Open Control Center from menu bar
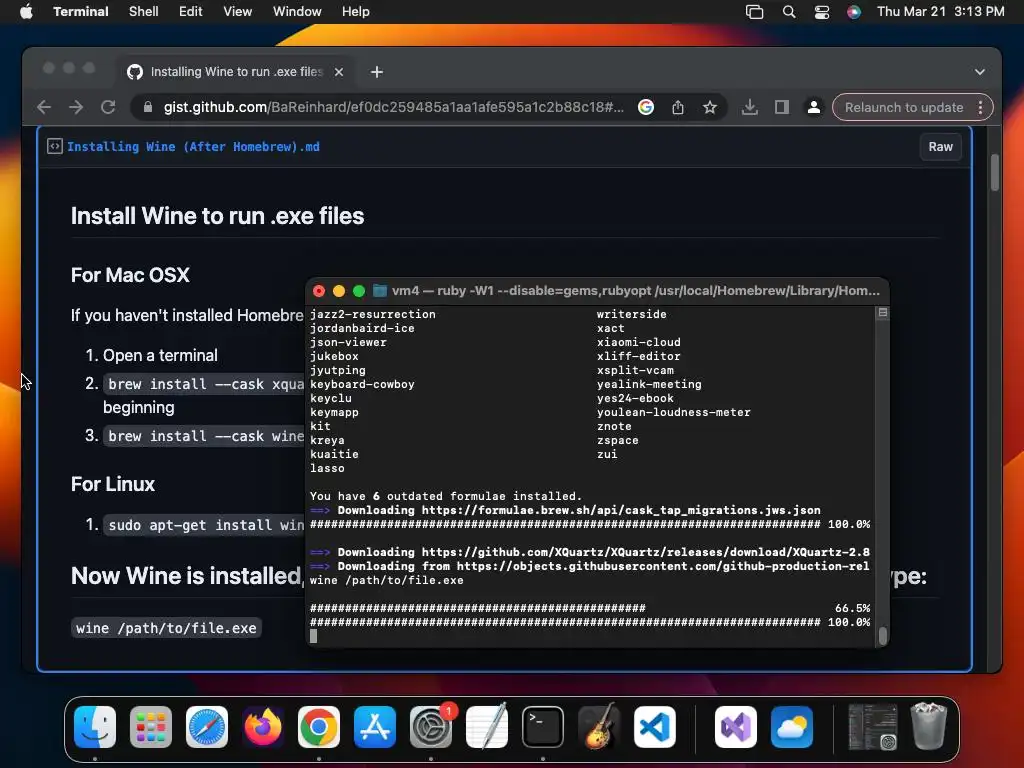The image size is (1024, 768). [822, 12]
